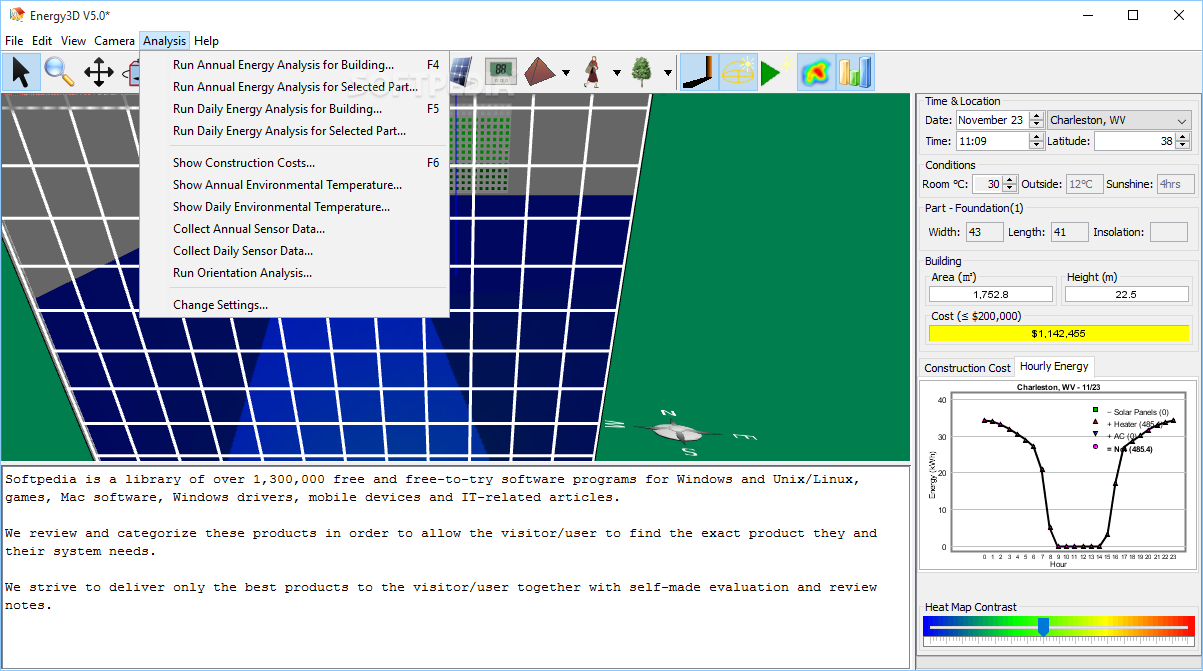Viewport: 1203px width, 671px height.
Task: Click the empty Insolation field
Action: point(1169,232)
